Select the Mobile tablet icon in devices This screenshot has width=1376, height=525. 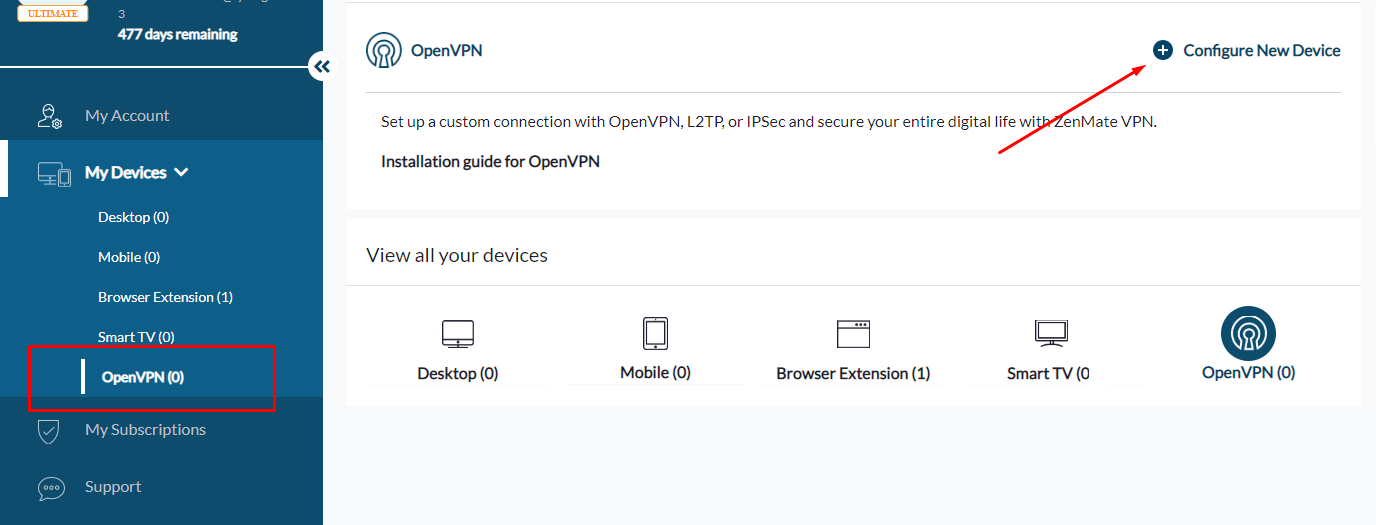(655, 333)
